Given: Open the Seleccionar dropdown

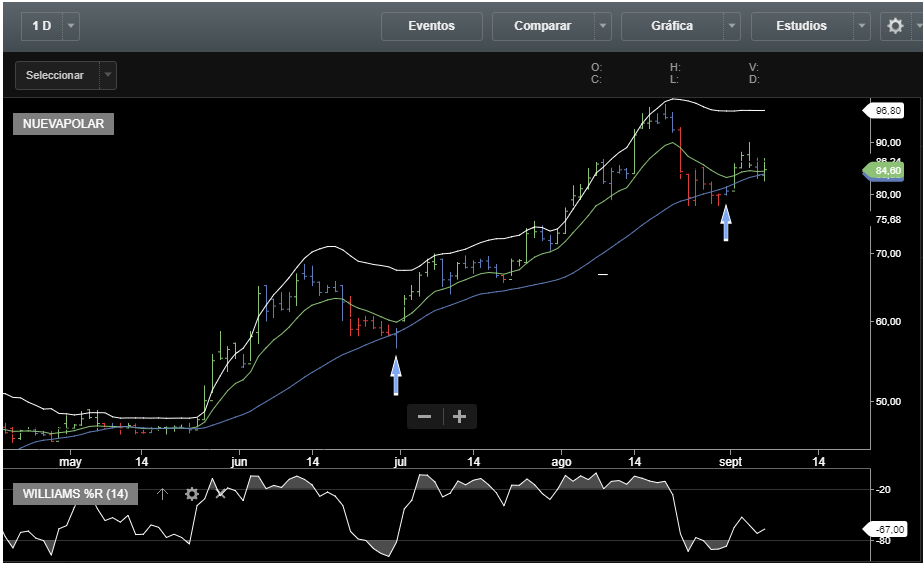Looking at the screenshot, I should tap(65, 76).
